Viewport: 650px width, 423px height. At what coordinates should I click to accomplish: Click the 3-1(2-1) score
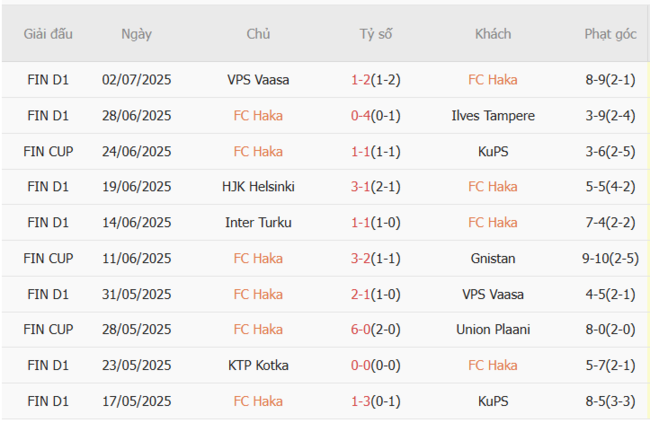coord(375,187)
